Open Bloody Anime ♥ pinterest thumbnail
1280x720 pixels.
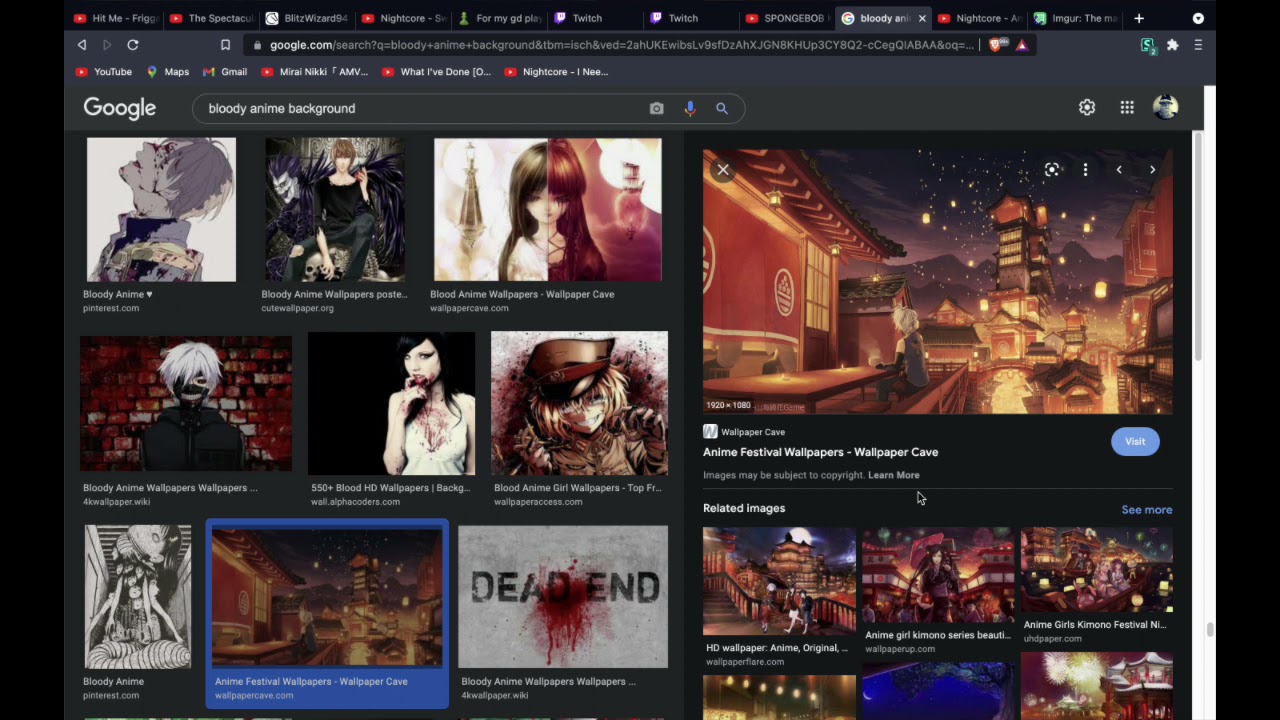161,210
